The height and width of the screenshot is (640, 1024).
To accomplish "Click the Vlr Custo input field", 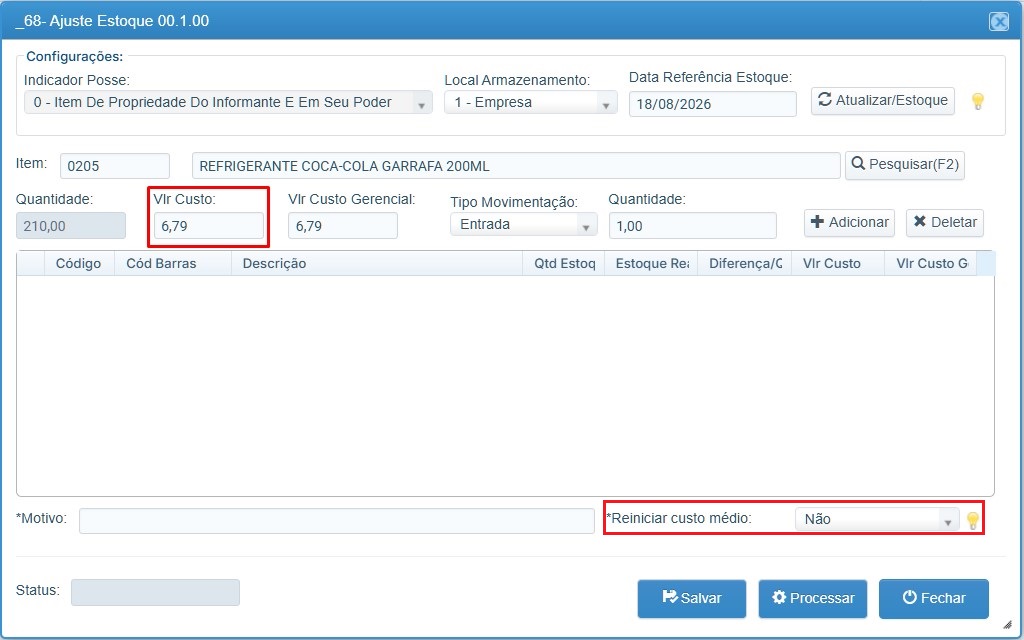I will pyautogui.click(x=209, y=226).
